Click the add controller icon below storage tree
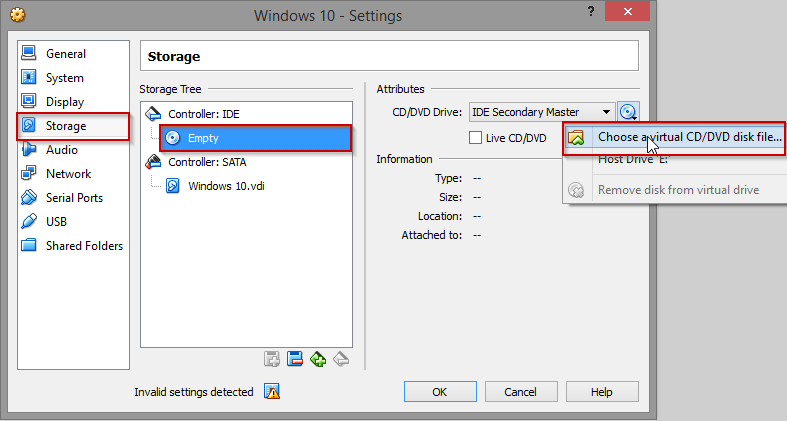Image resolution: width=787 pixels, height=421 pixels. [x=318, y=359]
